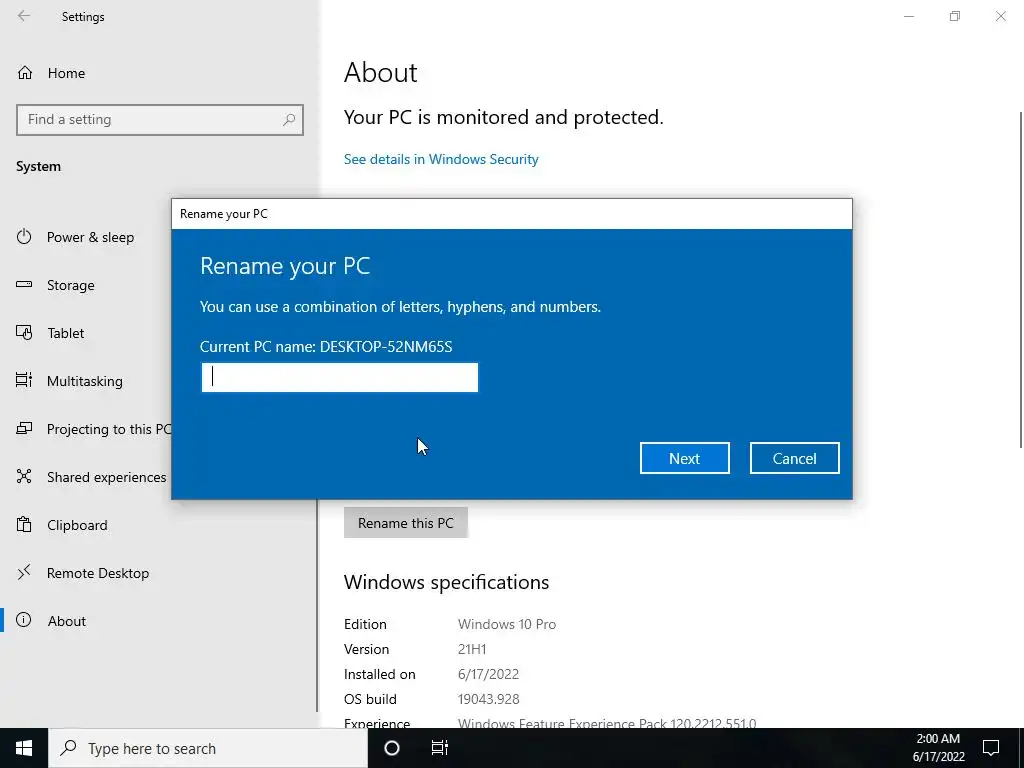Click the search magnifier in Find a setting

(x=289, y=120)
